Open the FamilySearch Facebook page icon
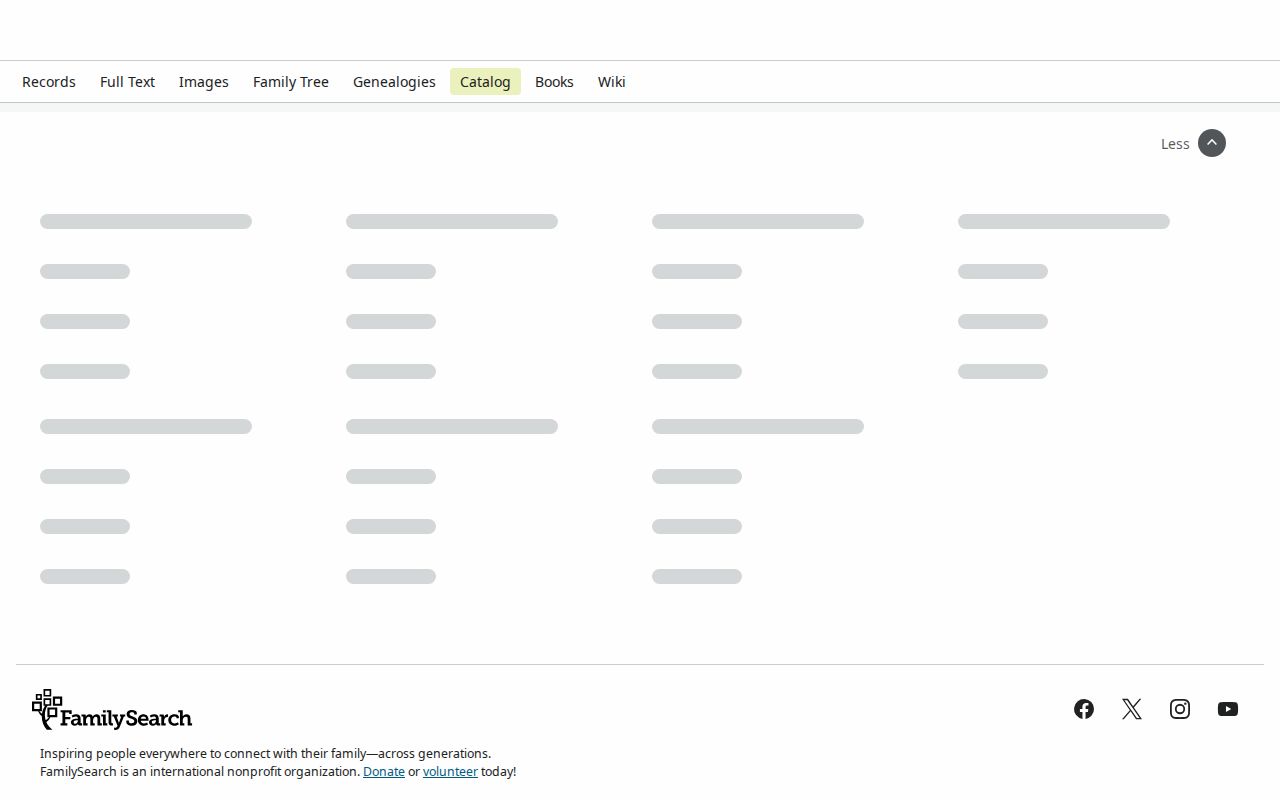 coord(1084,709)
